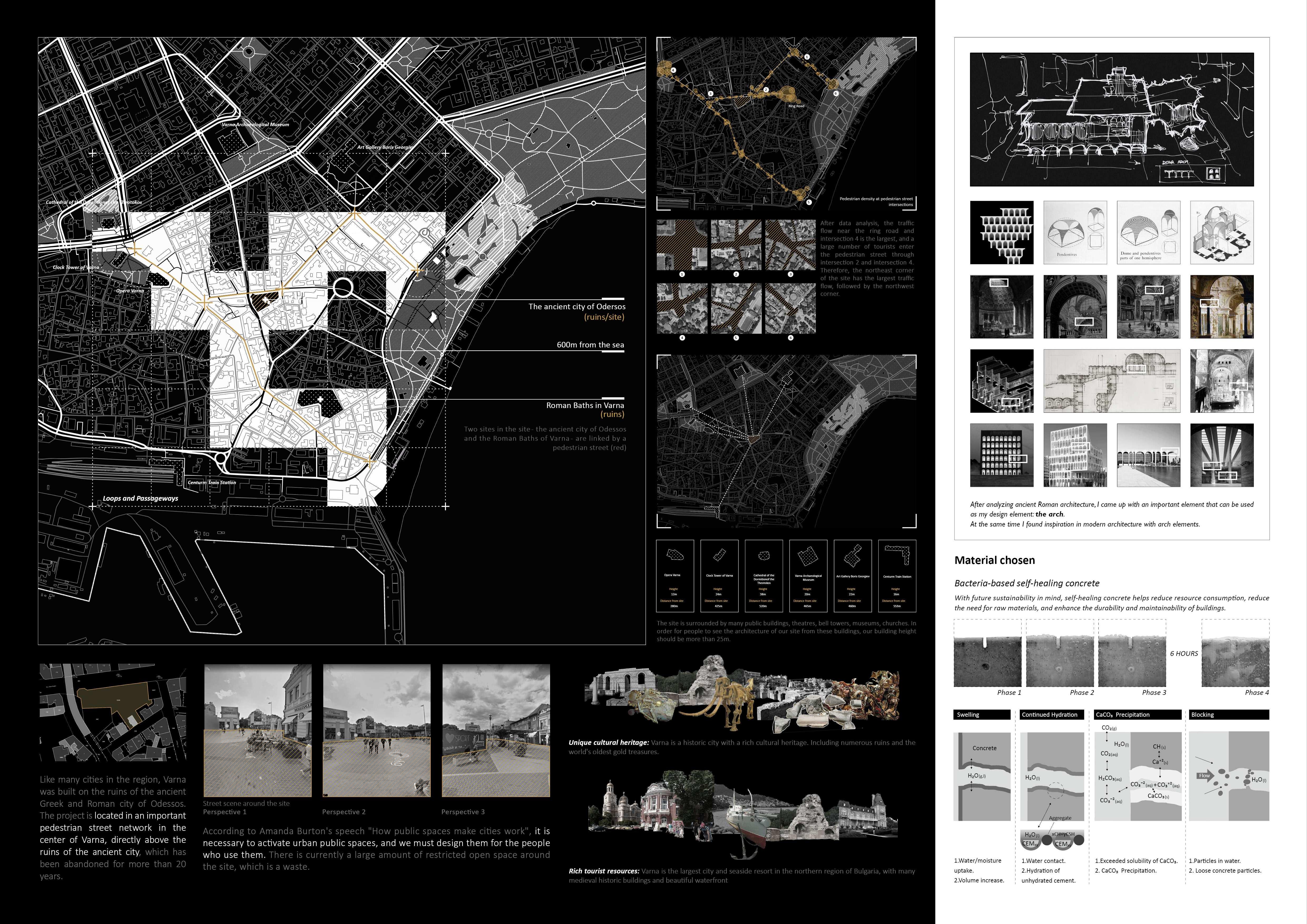Click the Flow arrow in the Blocking diagram
Viewport: 1307px width, 924px height.
(1206, 775)
